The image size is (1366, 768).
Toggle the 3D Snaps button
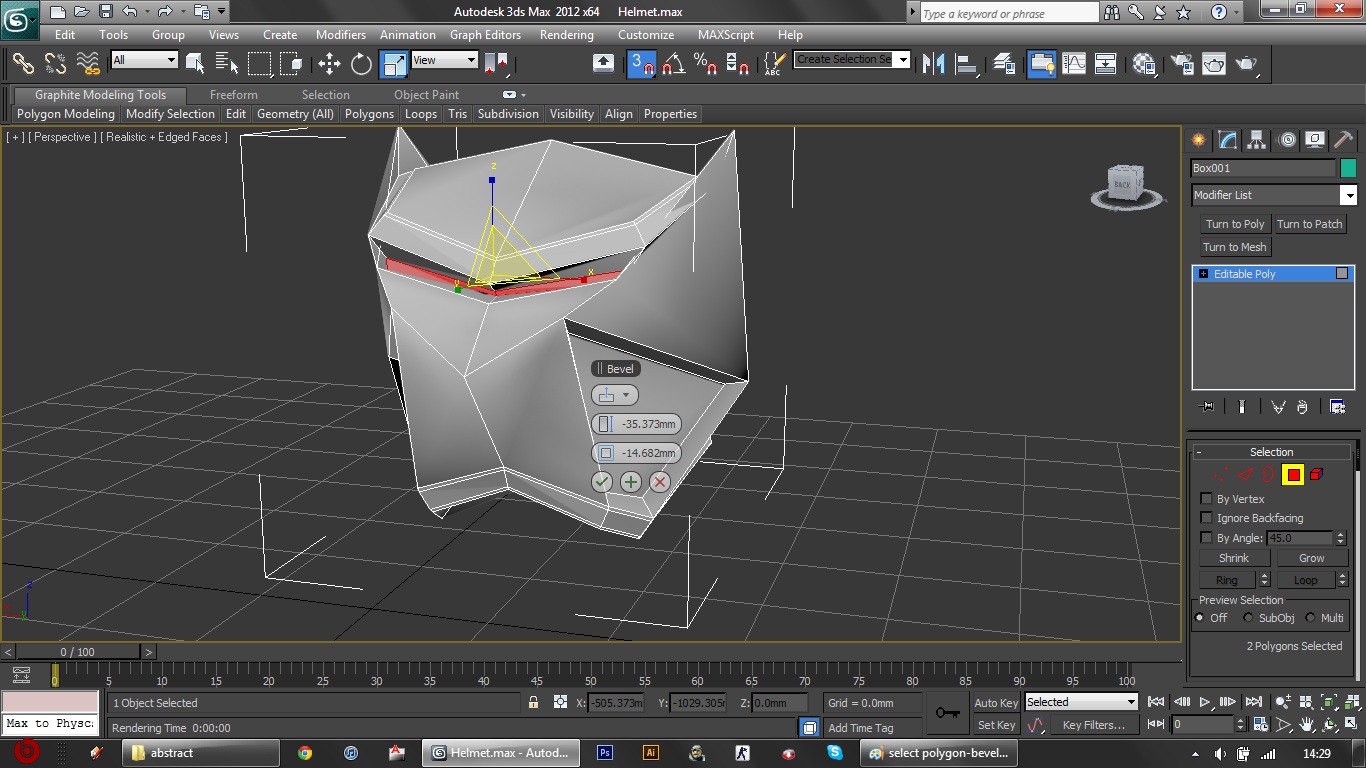[x=641, y=64]
